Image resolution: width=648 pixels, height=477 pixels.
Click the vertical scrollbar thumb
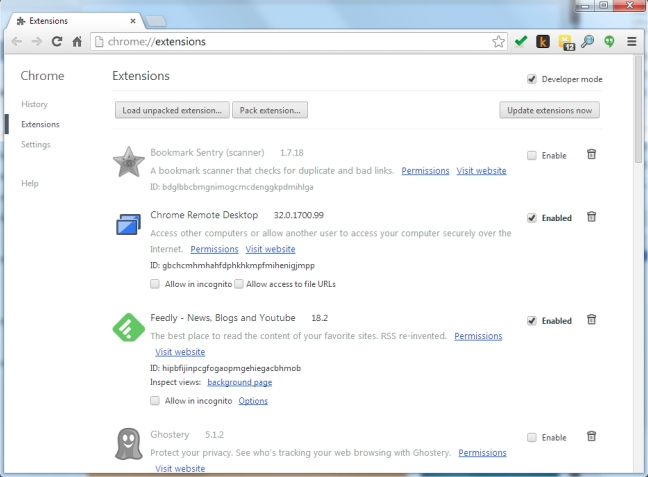pyautogui.click(x=639, y=110)
